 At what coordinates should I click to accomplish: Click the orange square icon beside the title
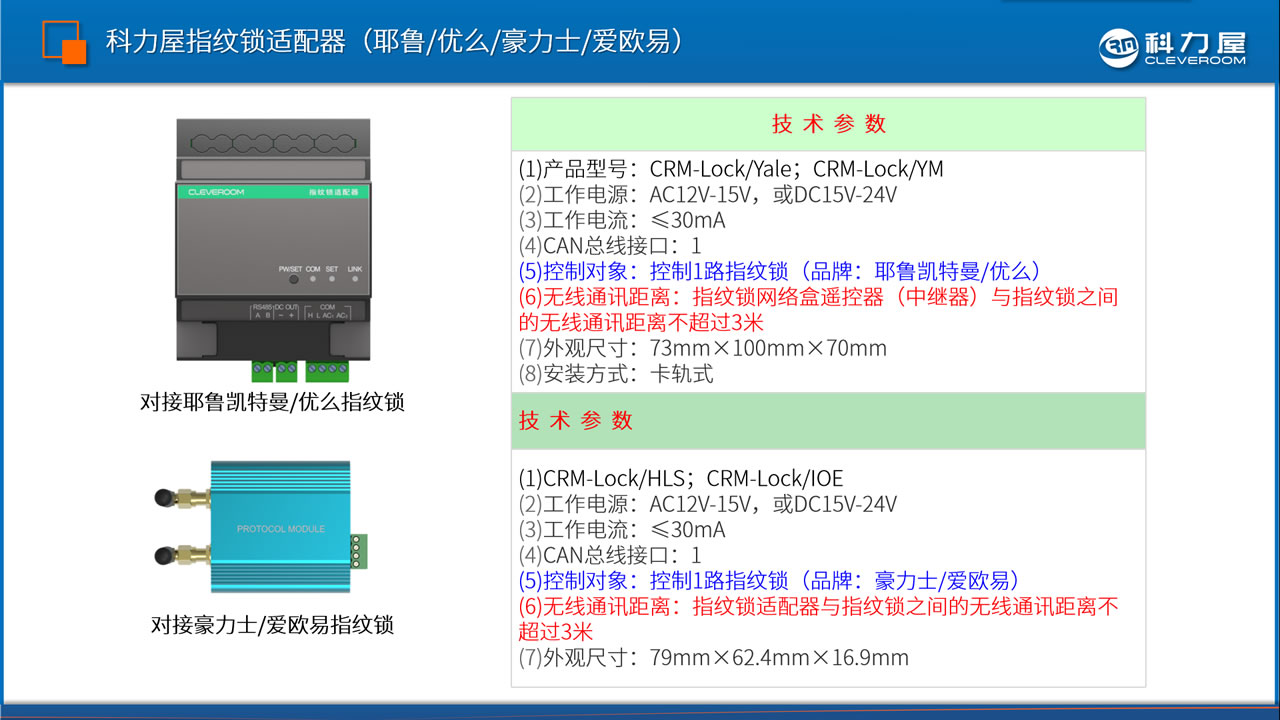coord(65,42)
